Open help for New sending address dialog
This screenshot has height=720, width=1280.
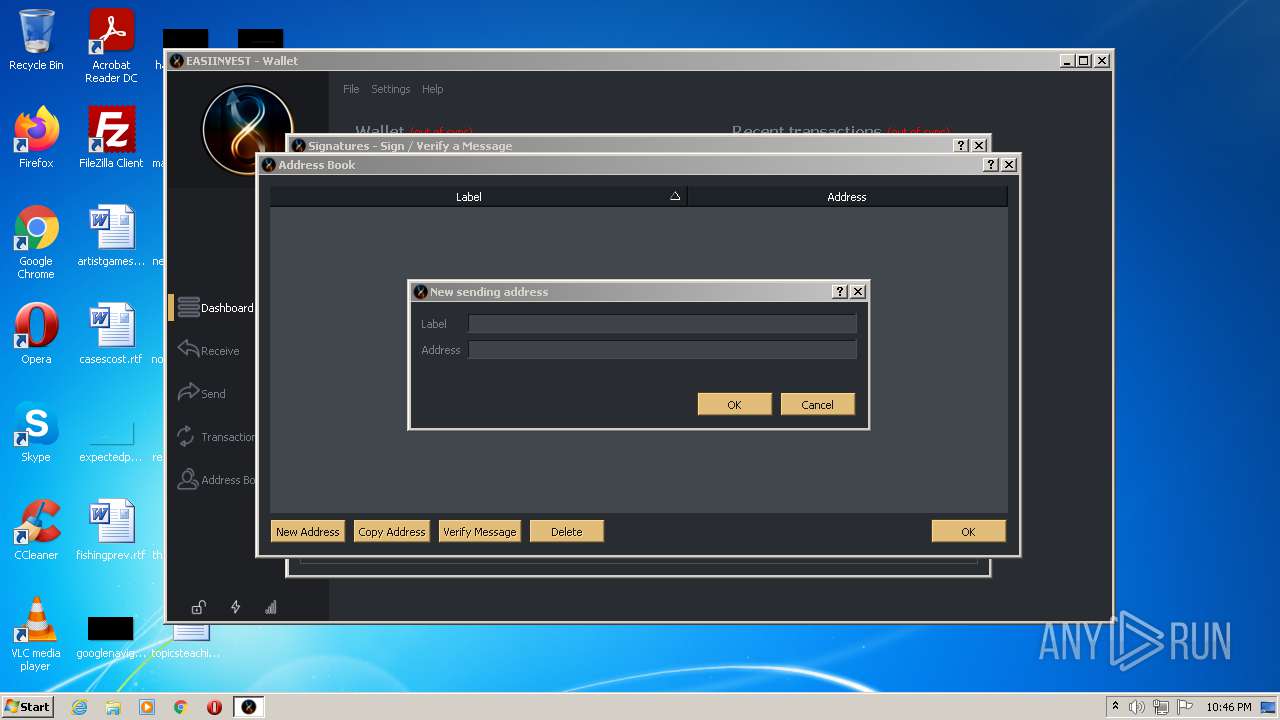(840, 292)
